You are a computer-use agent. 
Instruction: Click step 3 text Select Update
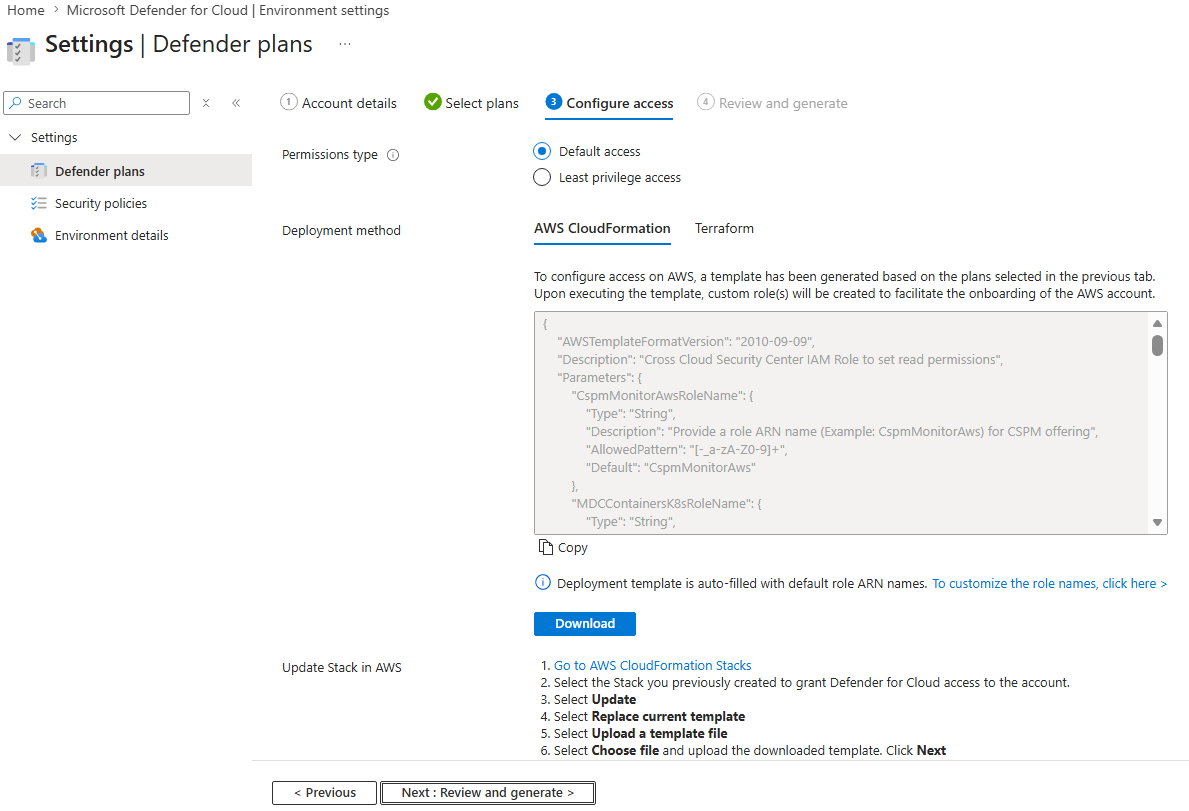pos(594,700)
